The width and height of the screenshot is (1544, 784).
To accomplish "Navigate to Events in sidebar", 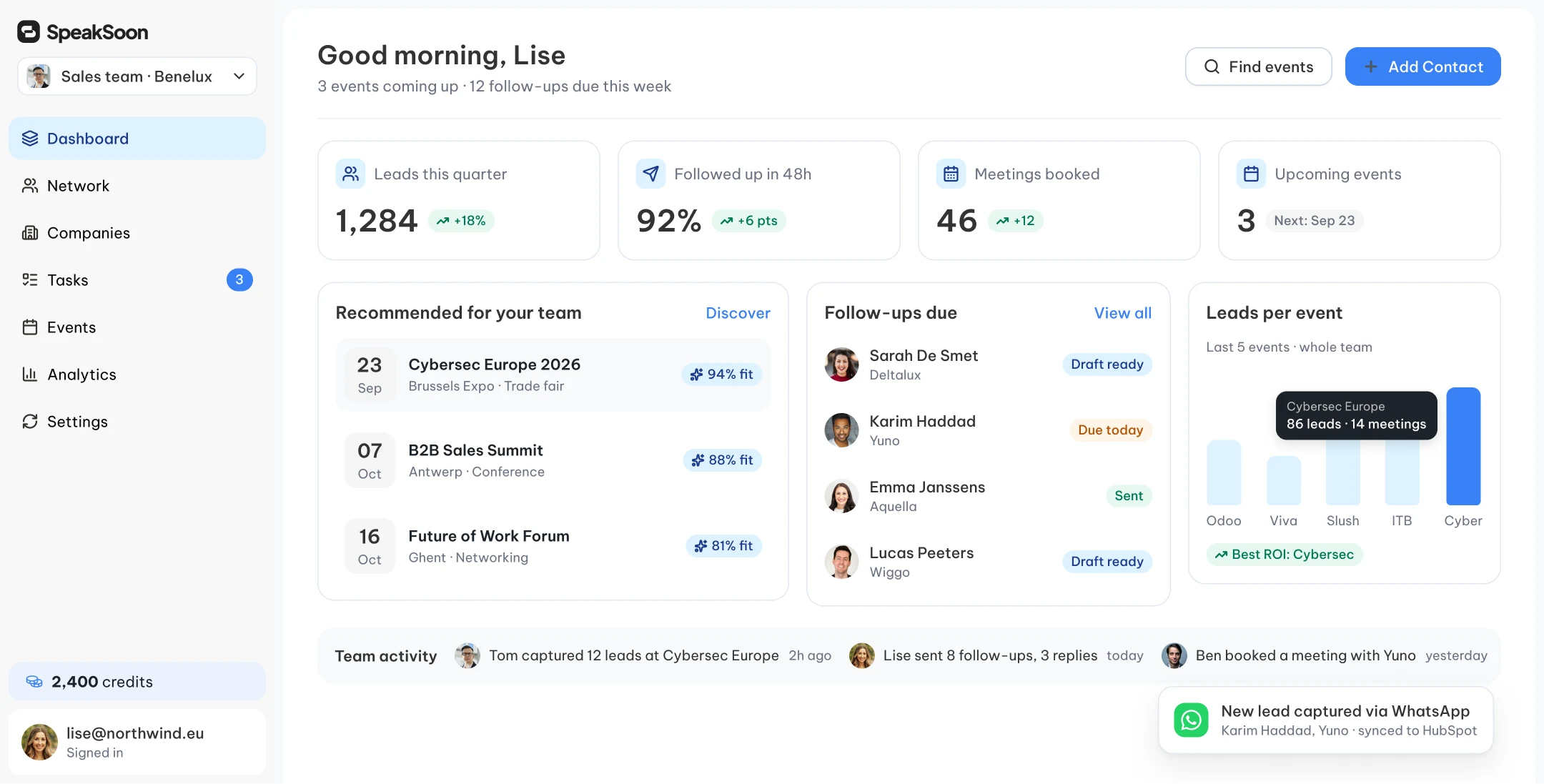I will point(137,327).
